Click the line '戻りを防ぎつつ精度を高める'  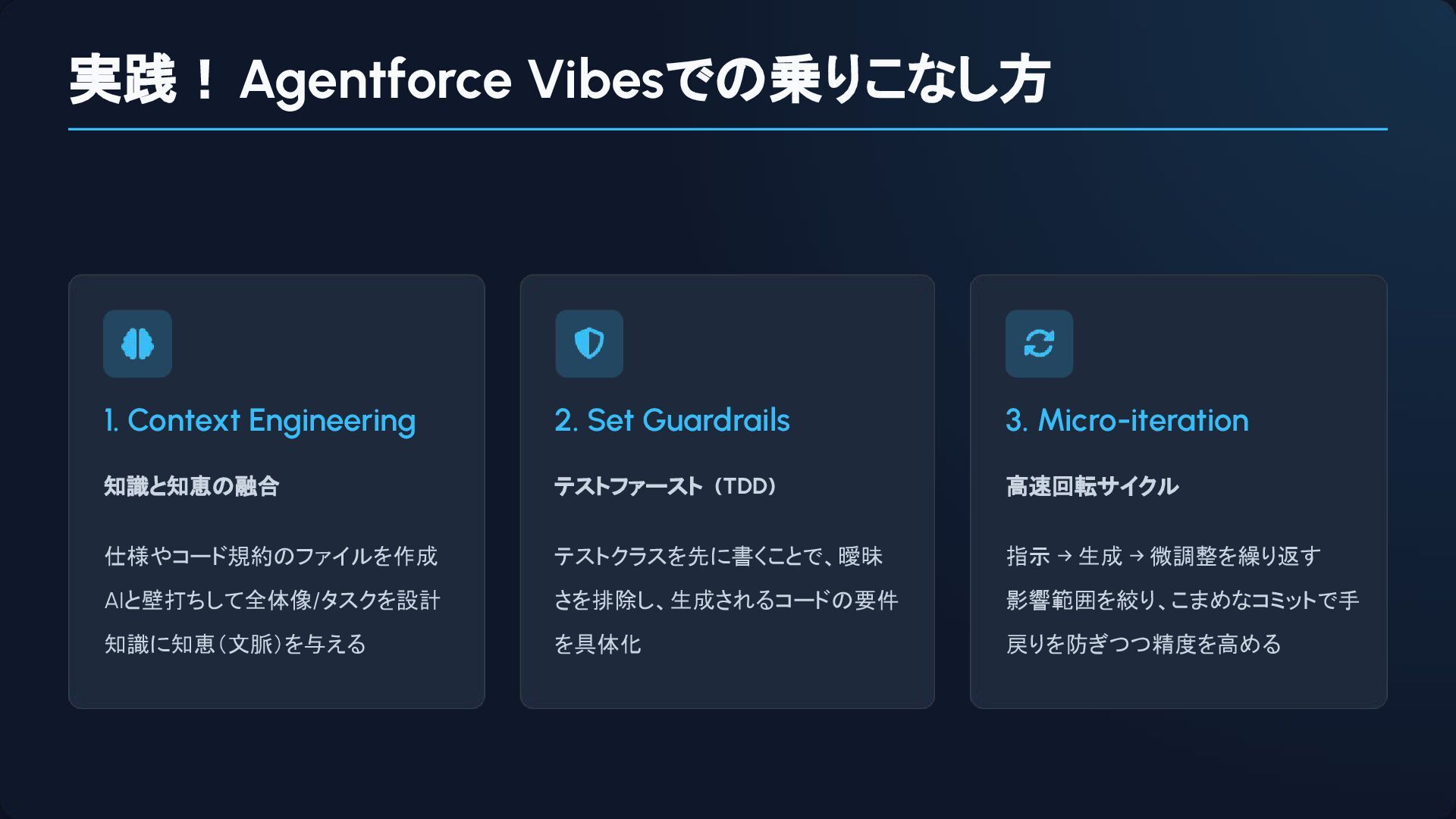point(1144,644)
